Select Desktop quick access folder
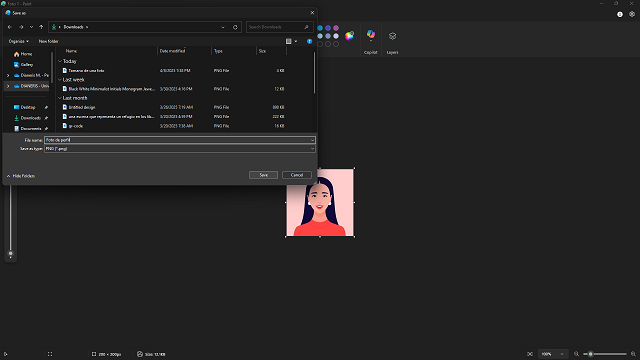Viewport: 640px width, 360px height. pyautogui.click(x=24, y=107)
